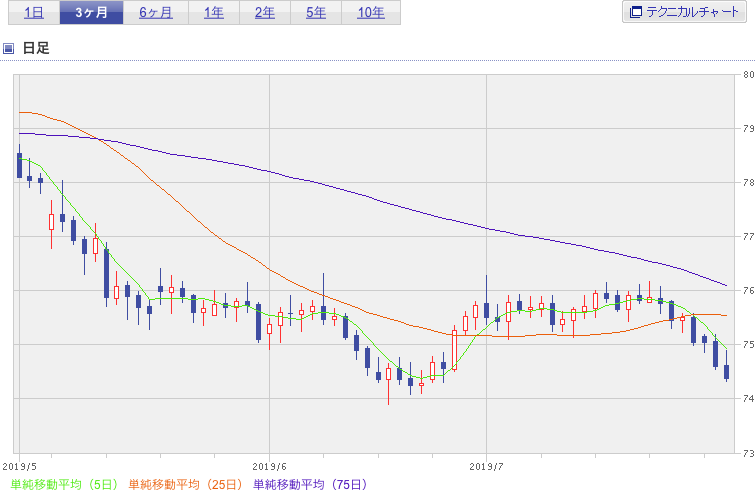Click the 日足 heading text
Screen dimensions: 755x493
pyautogui.click(x=36, y=48)
